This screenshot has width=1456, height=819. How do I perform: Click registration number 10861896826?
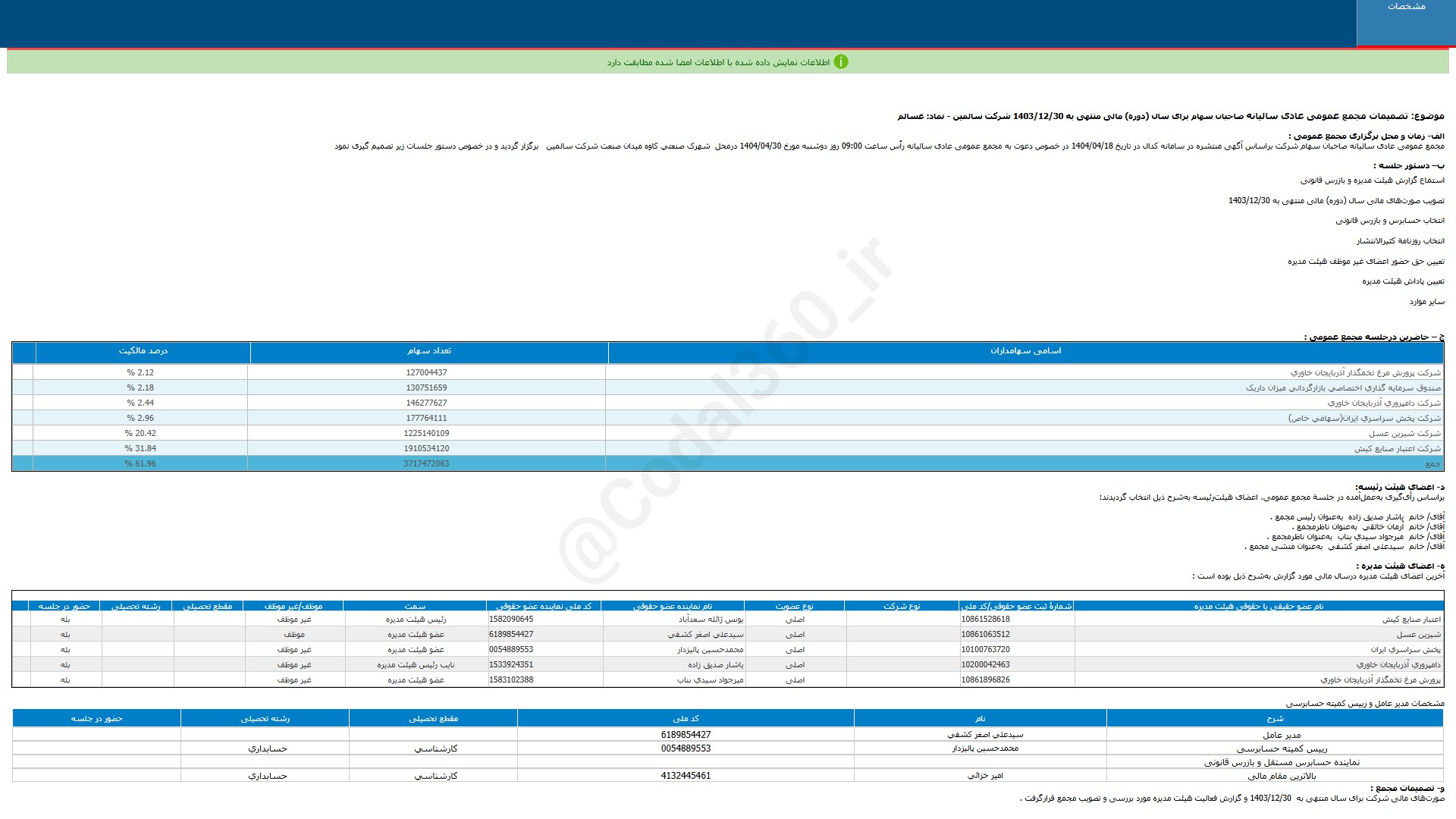click(x=986, y=680)
